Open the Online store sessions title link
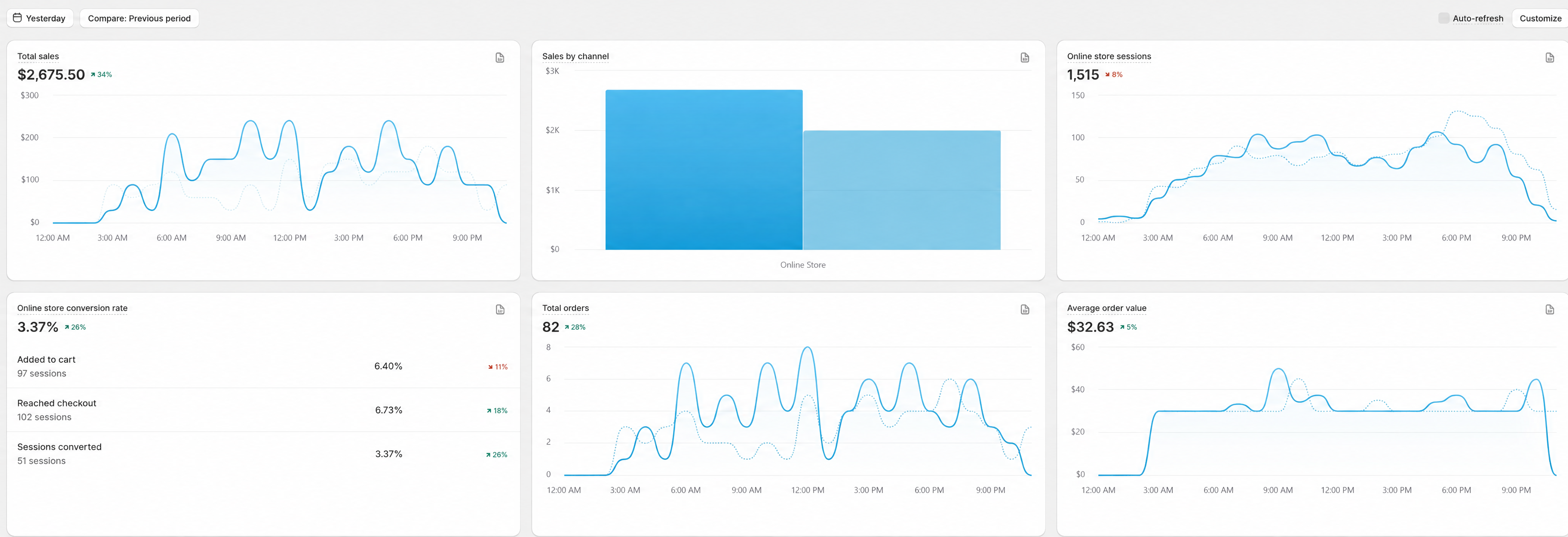 tap(1108, 56)
